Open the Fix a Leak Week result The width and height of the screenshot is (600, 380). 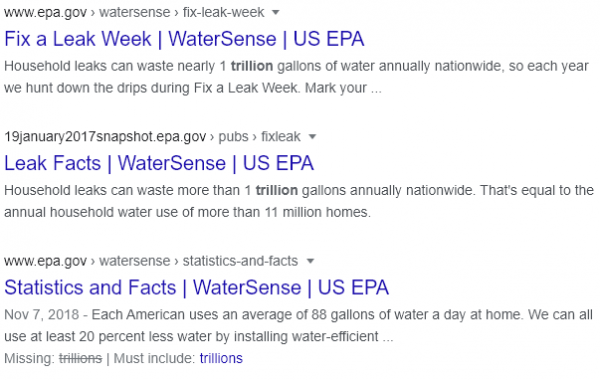184,39
